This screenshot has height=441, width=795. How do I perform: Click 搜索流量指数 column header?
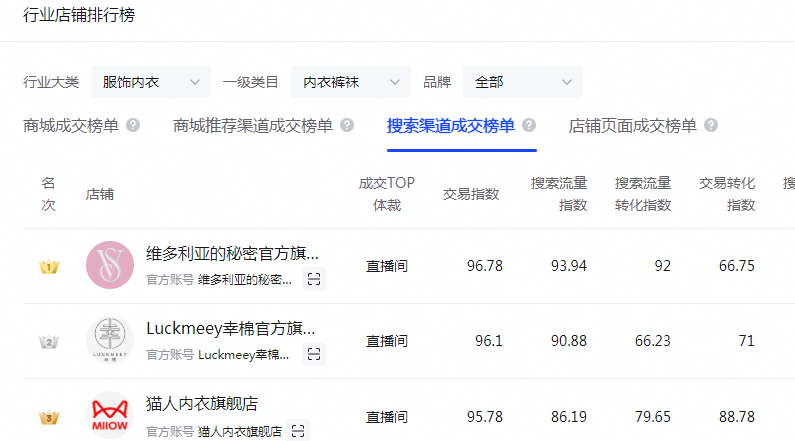click(x=559, y=194)
